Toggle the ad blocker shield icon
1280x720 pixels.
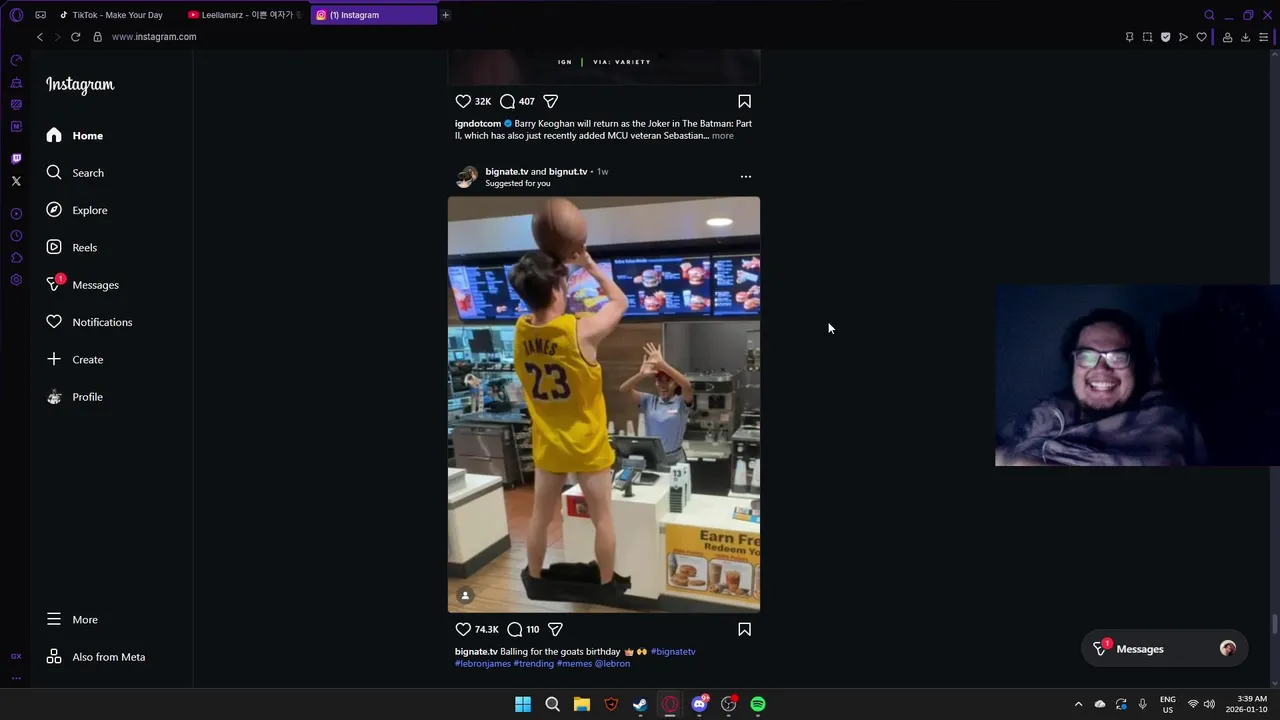tap(1165, 37)
